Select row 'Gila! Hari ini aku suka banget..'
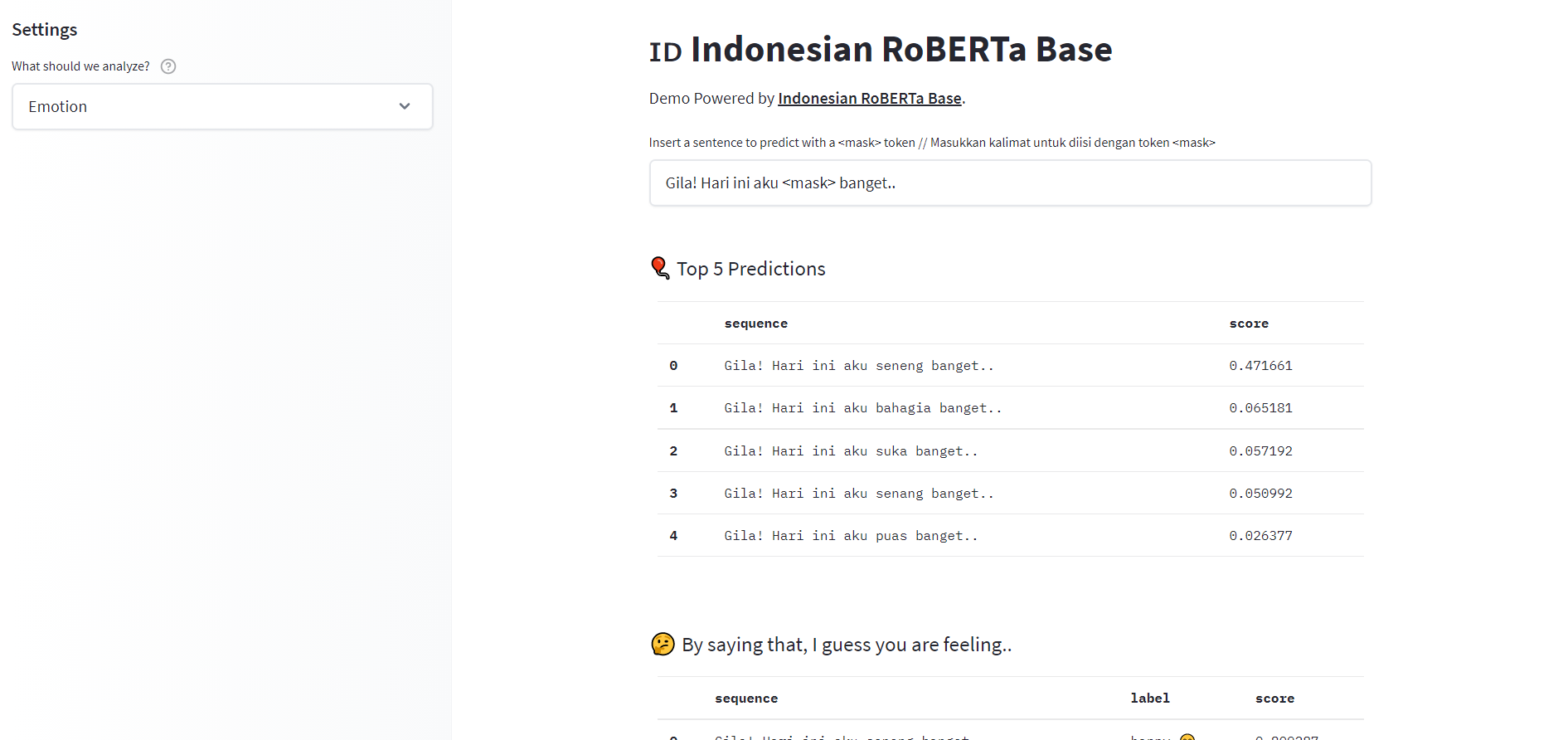The image size is (1568, 740). (x=1010, y=451)
